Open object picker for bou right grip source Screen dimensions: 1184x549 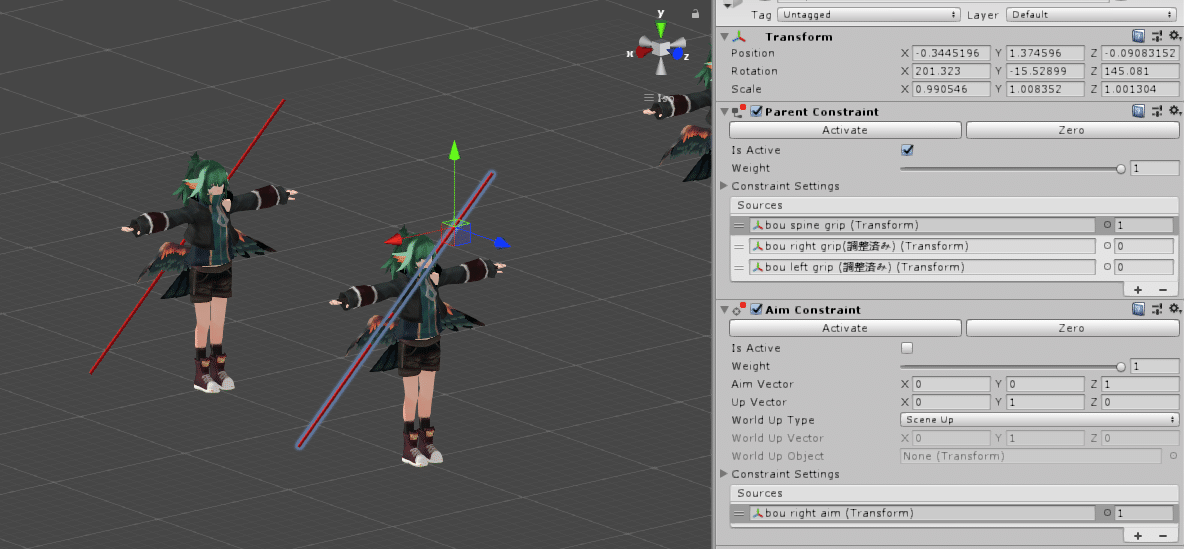[x=1107, y=246]
